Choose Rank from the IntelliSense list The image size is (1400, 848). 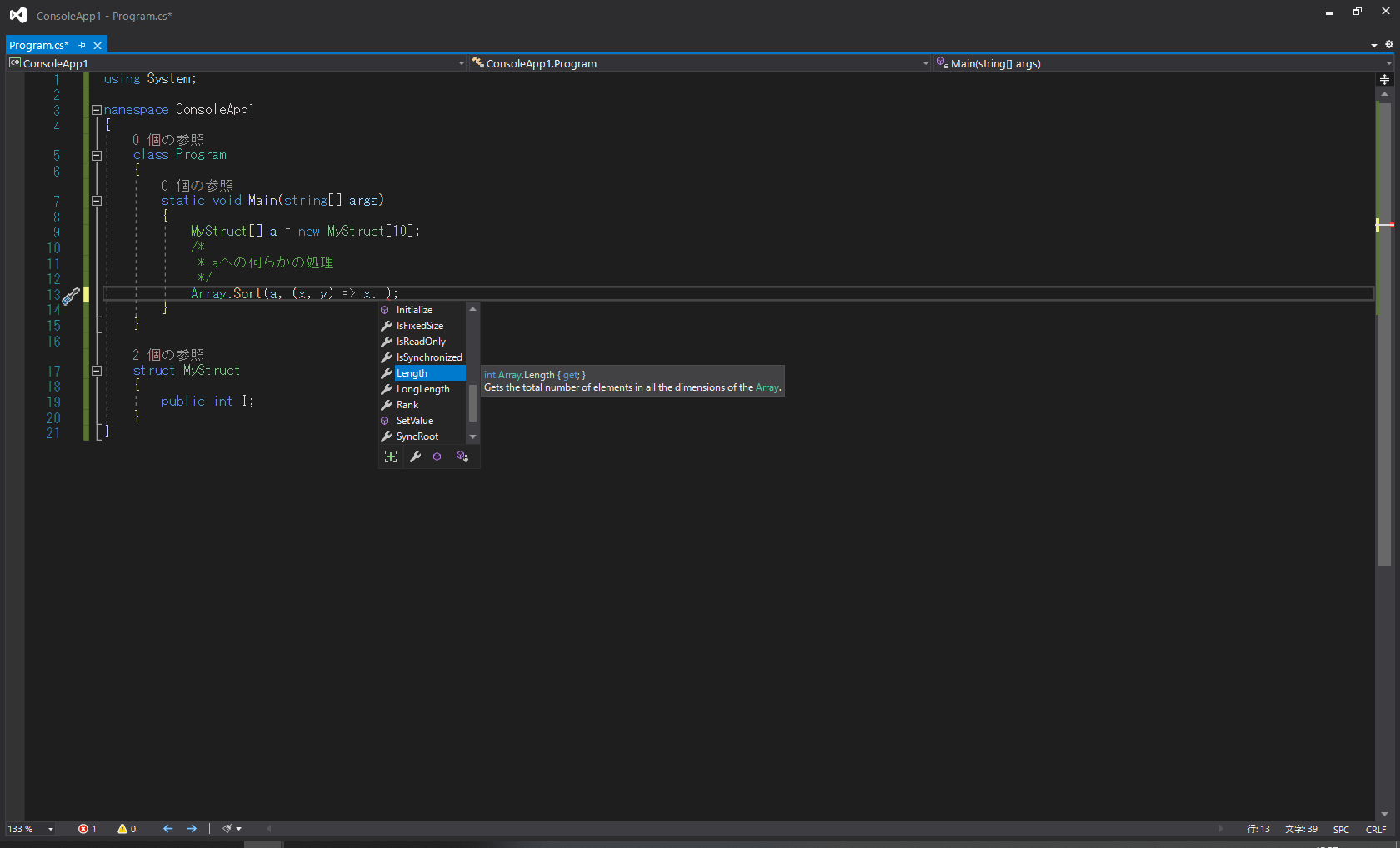point(422,405)
